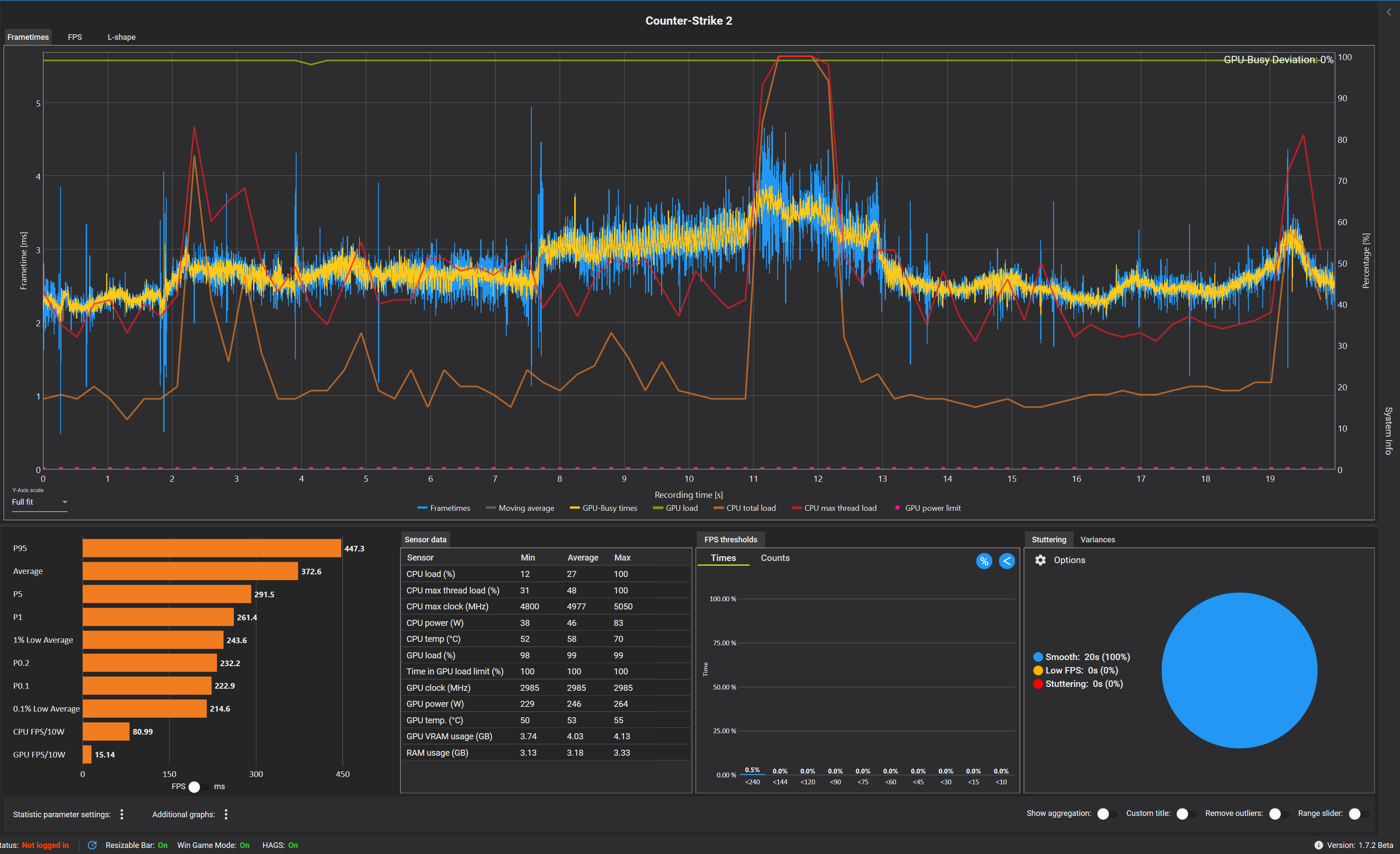Switch to the Variances tab

tap(1097, 539)
